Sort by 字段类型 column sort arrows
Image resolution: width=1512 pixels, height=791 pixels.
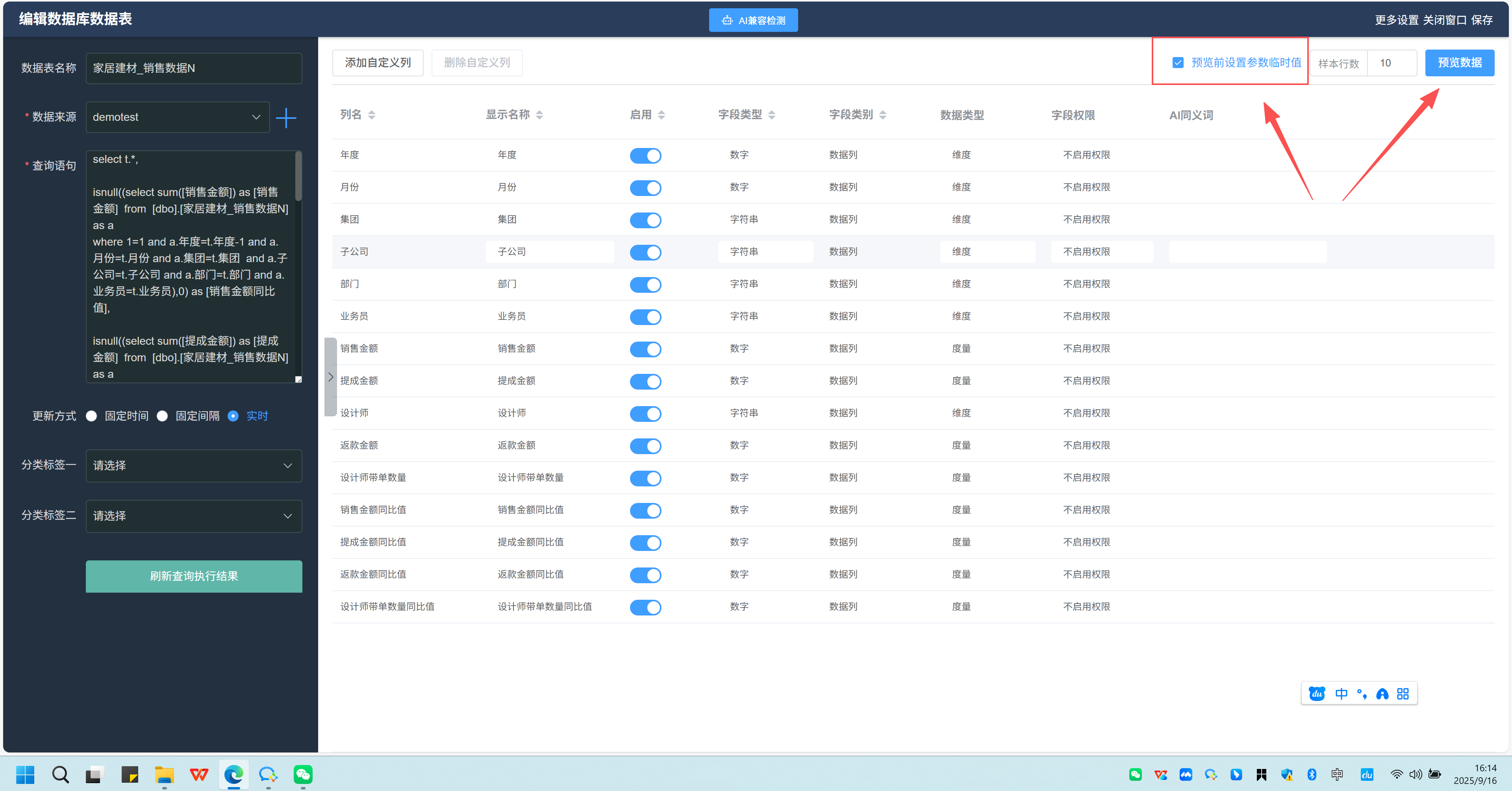click(771, 115)
